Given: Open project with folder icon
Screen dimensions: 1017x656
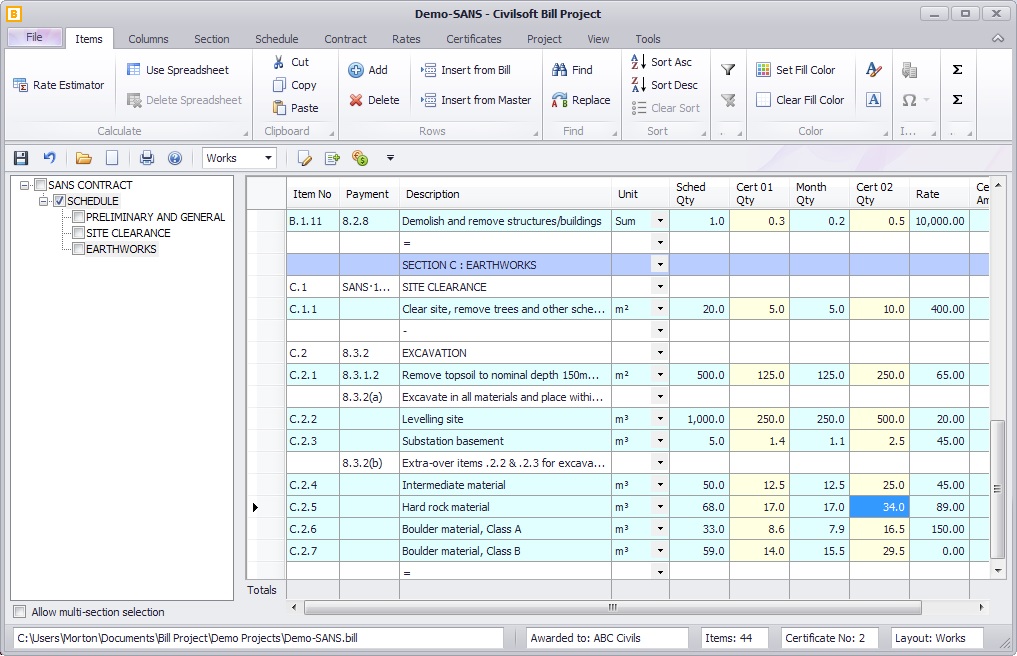Looking at the screenshot, I should pyautogui.click(x=84, y=158).
